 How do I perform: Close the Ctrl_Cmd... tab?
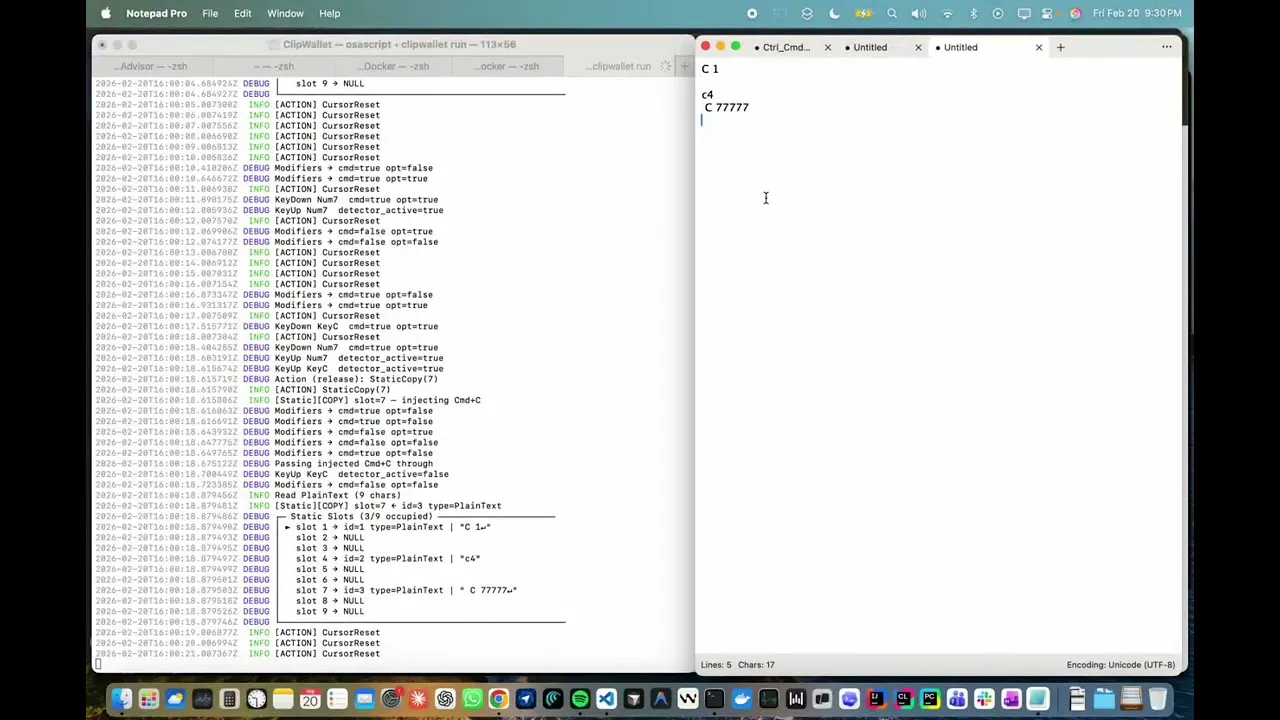click(x=827, y=47)
